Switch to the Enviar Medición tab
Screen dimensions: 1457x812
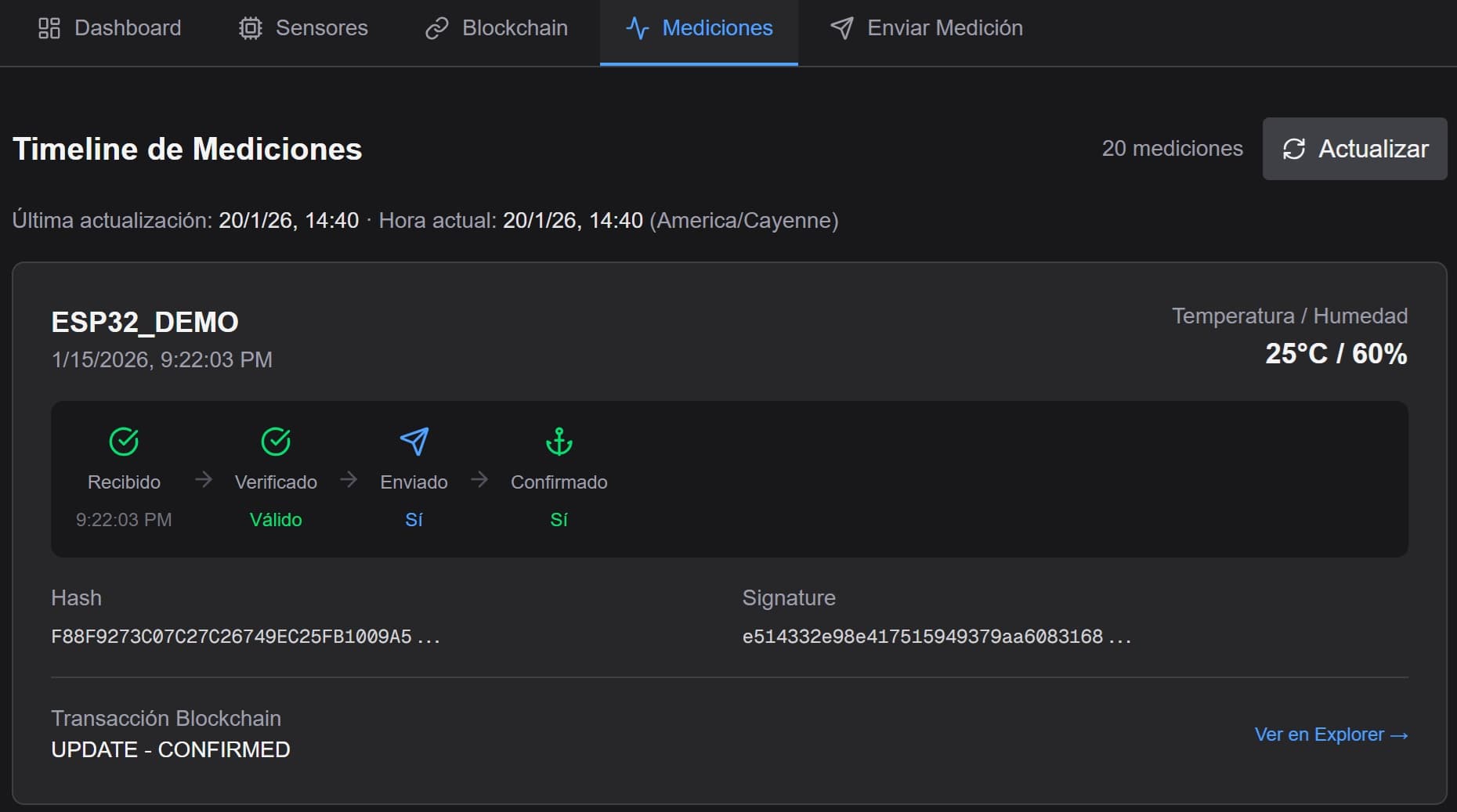coord(927,27)
